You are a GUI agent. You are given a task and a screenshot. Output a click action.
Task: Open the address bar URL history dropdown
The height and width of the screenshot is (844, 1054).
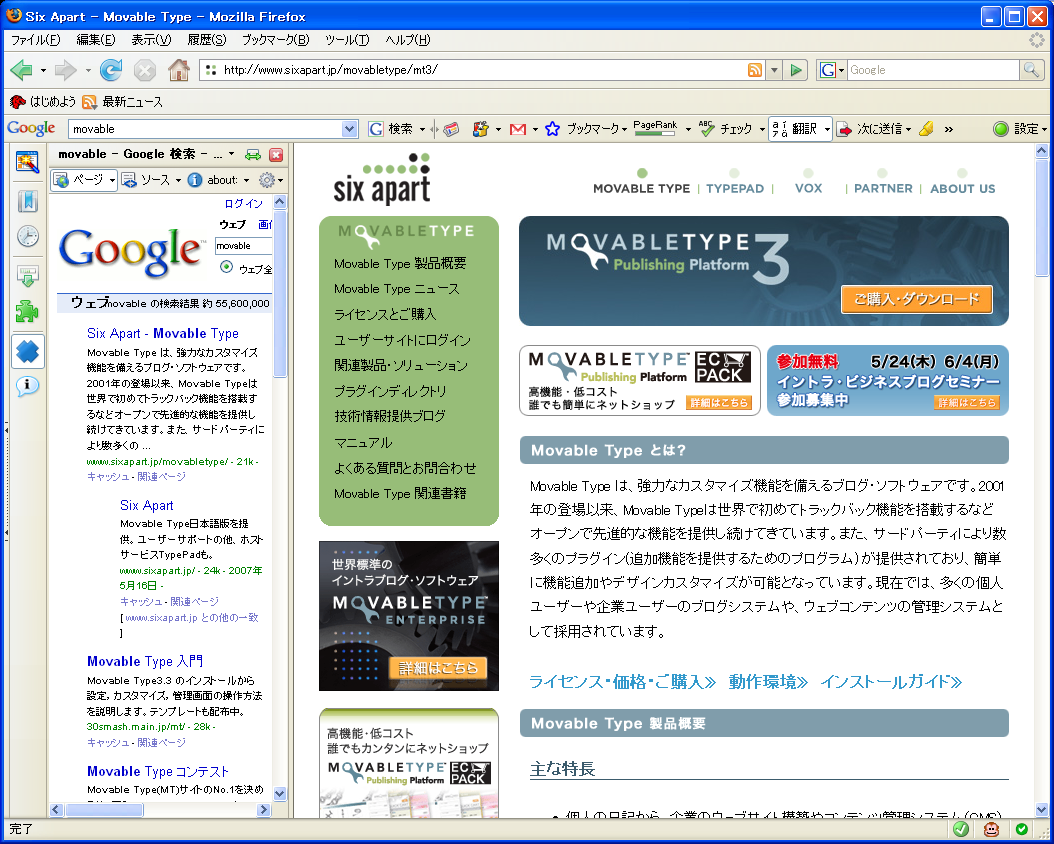pos(774,70)
